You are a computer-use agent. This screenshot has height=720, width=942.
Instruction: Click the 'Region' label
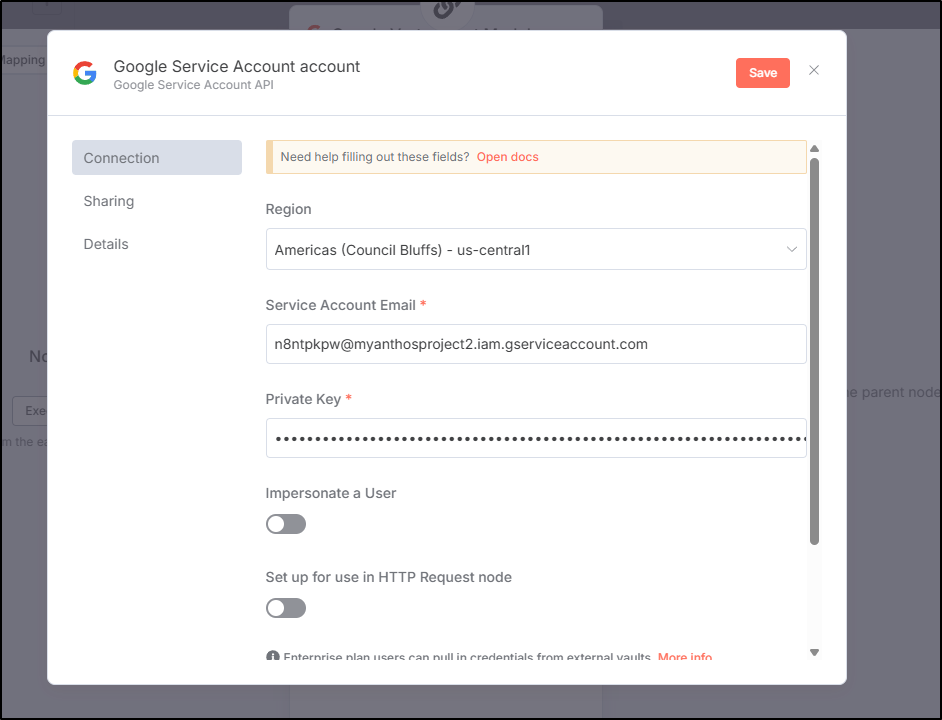point(288,209)
